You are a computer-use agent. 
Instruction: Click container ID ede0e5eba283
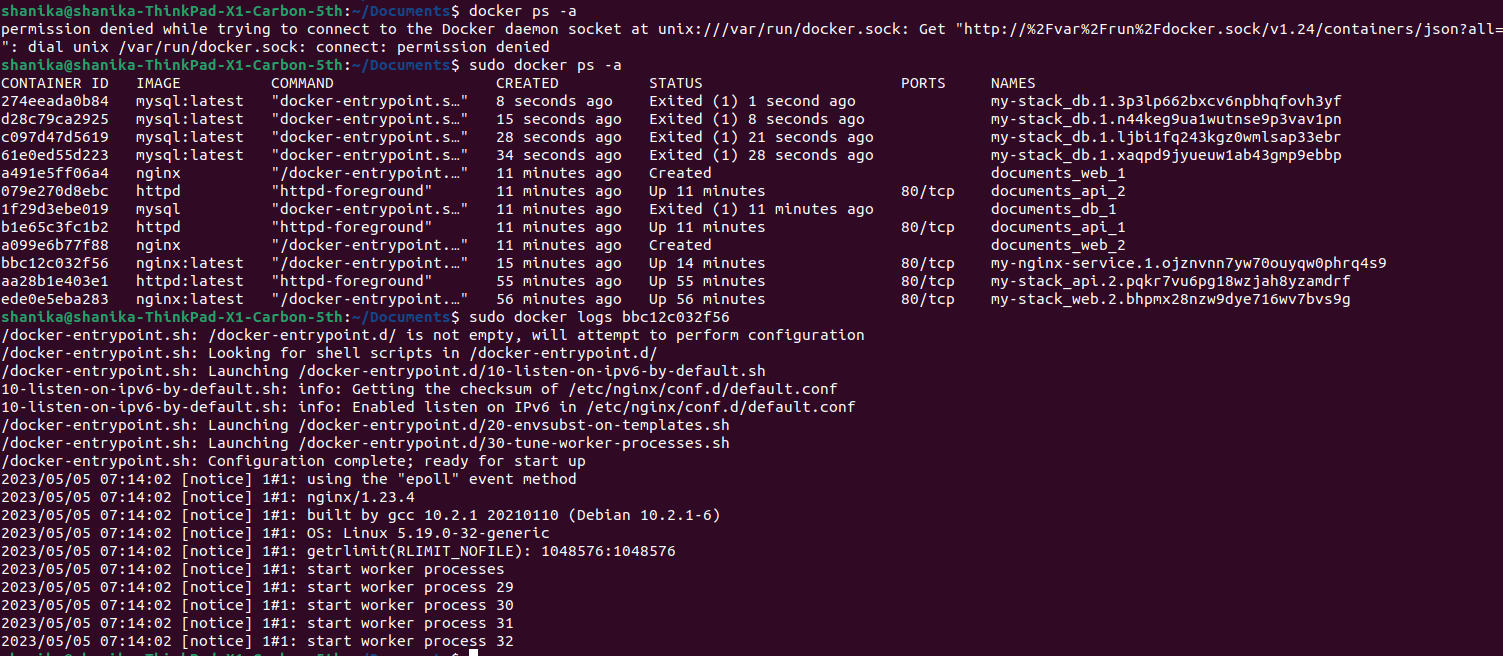point(55,299)
